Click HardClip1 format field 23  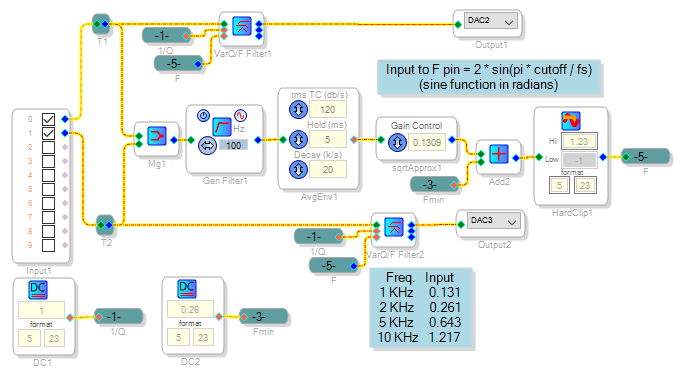(x=584, y=185)
